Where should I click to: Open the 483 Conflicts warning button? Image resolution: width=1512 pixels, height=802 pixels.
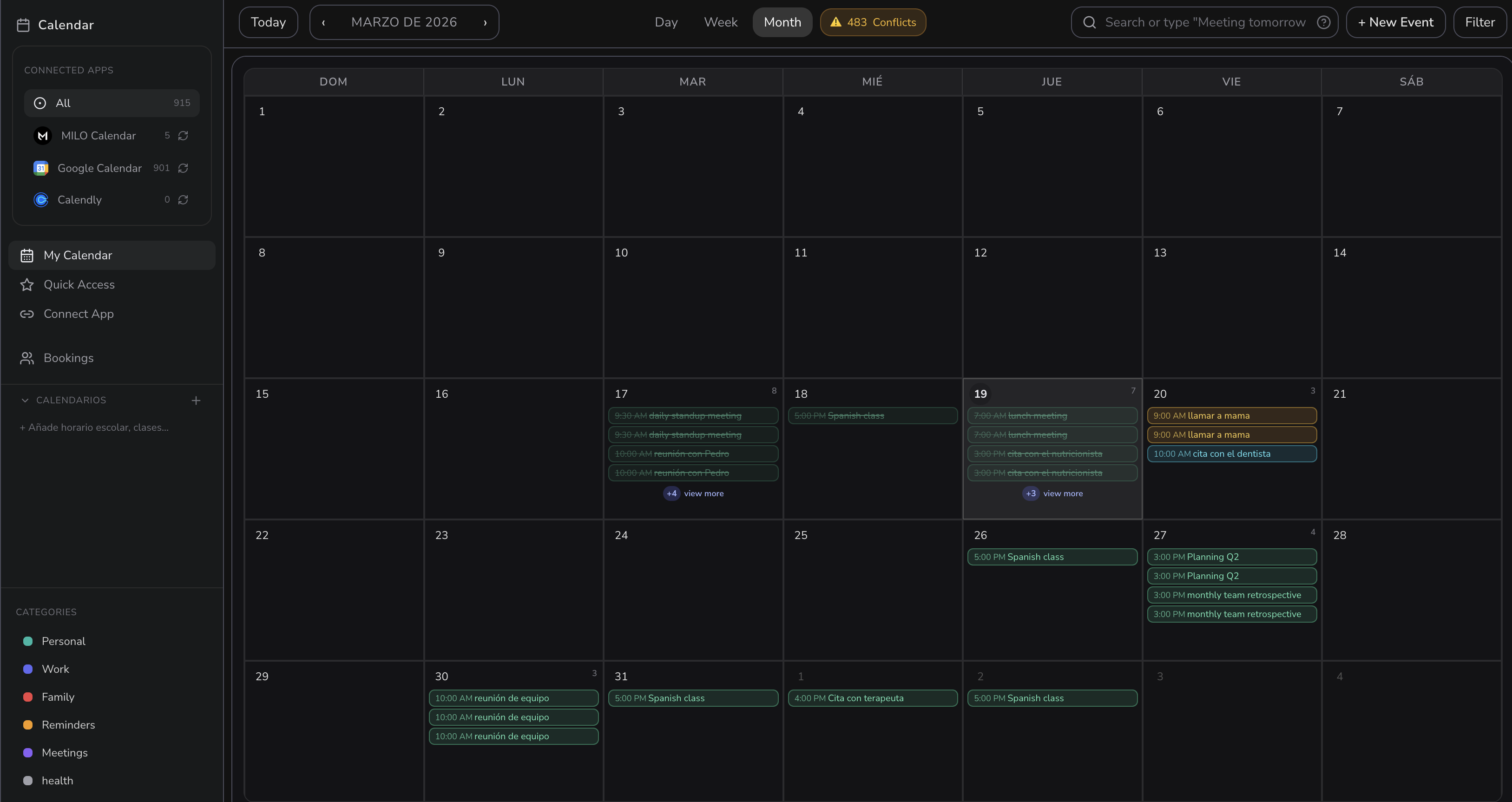click(873, 22)
